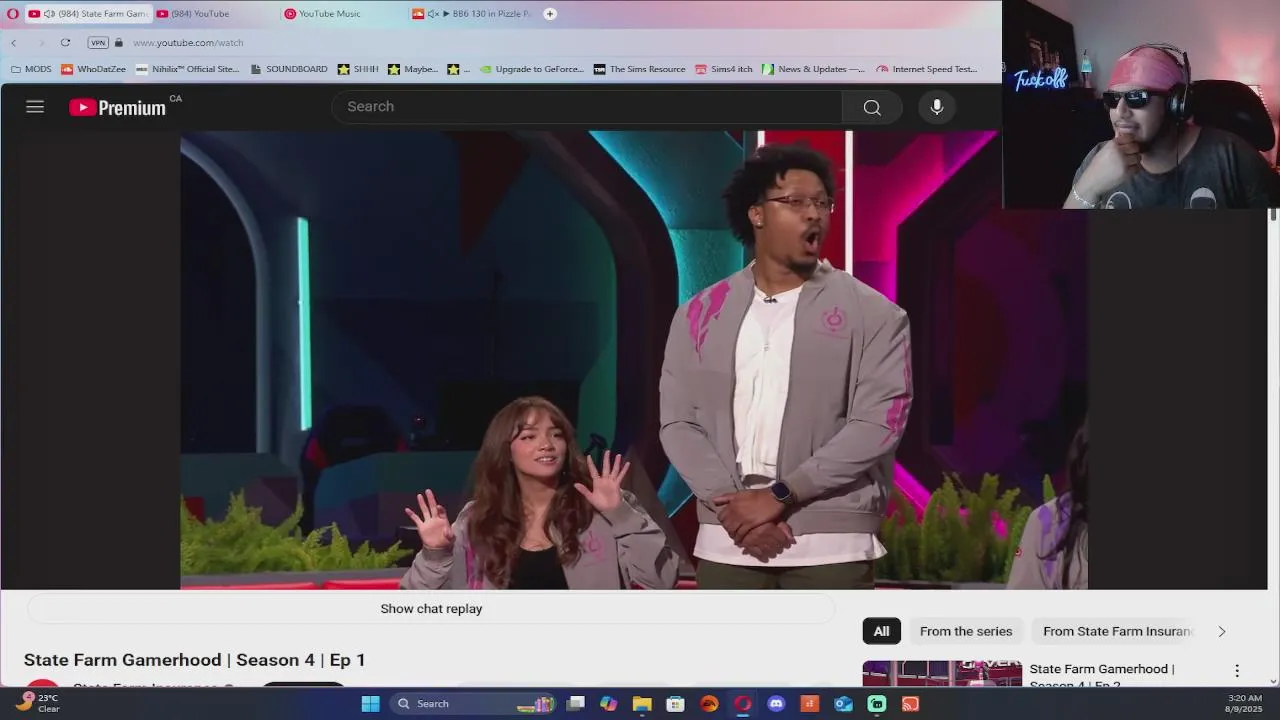Open Discord from the taskbar
Viewport: 1280px width, 720px height.
pyautogui.click(x=776, y=704)
